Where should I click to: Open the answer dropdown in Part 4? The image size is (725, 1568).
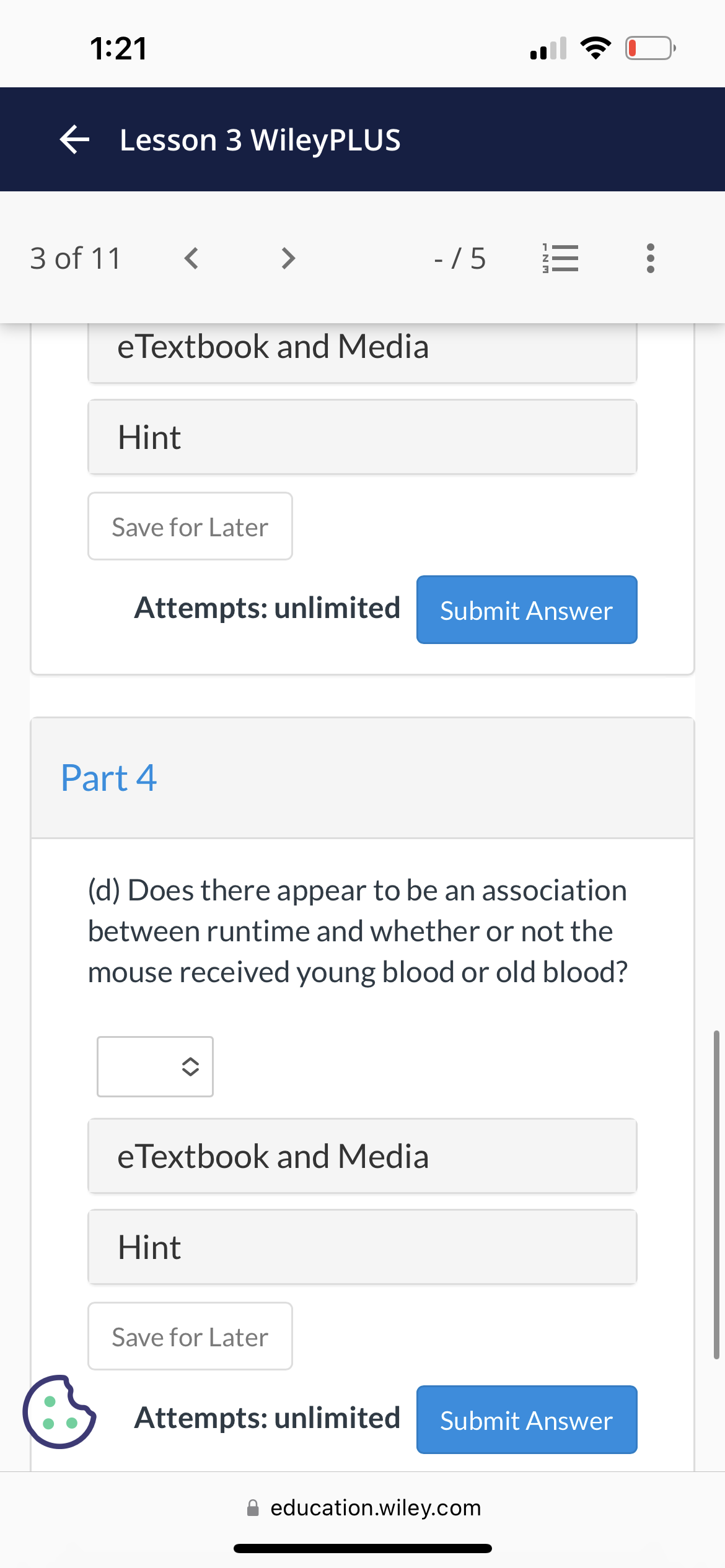pos(154,1066)
